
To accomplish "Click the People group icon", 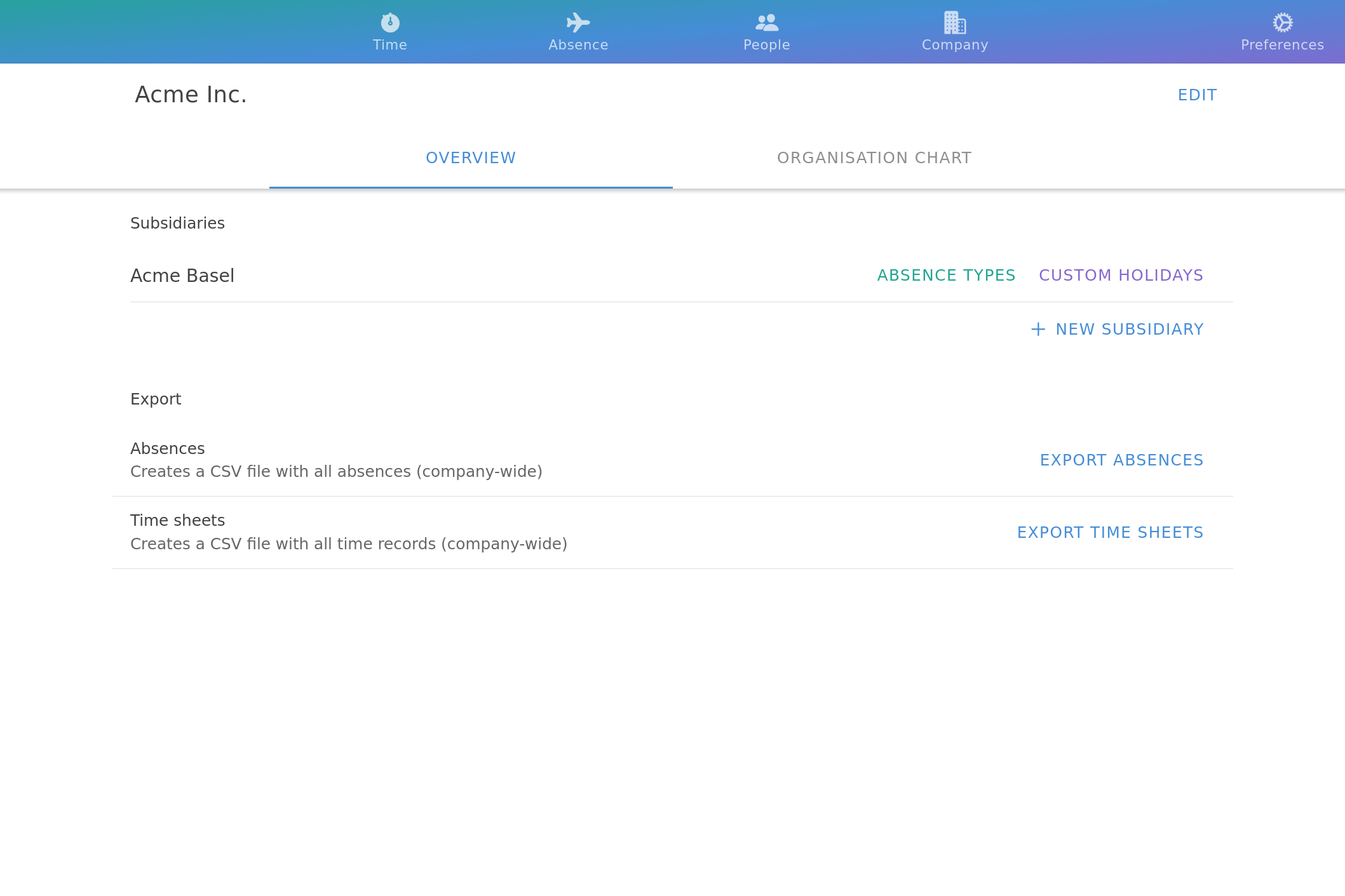I will click(x=767, y=23).
